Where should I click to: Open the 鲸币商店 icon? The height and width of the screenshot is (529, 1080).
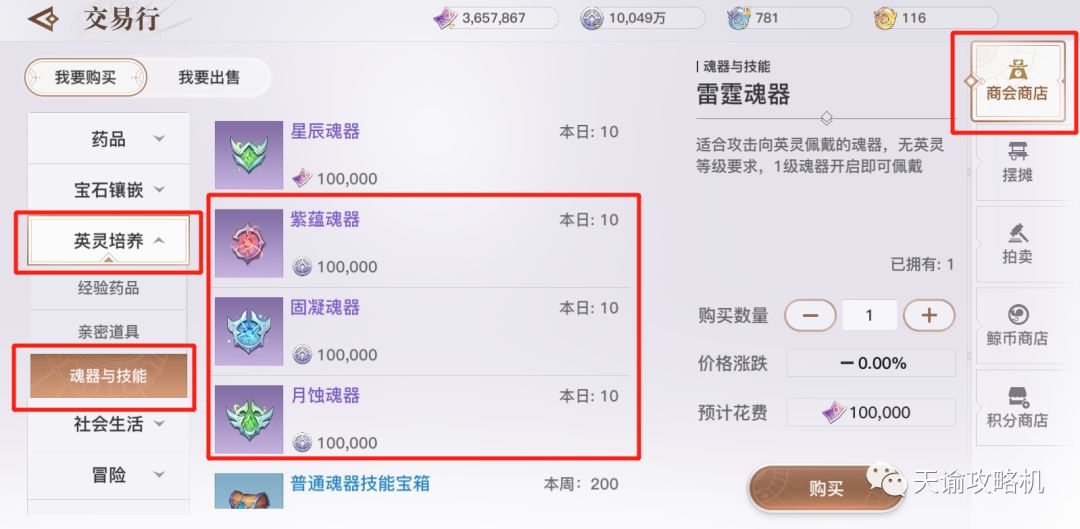point(1017,326)
